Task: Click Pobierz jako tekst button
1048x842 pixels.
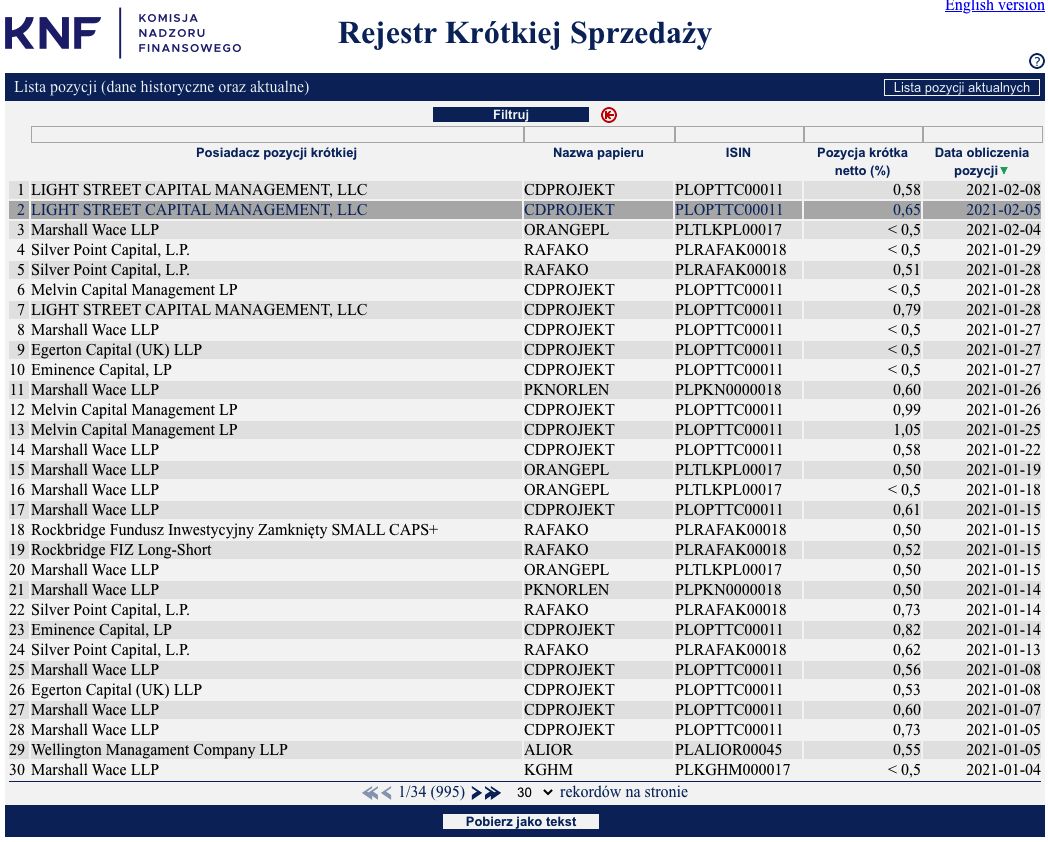Action: [521, 821]
